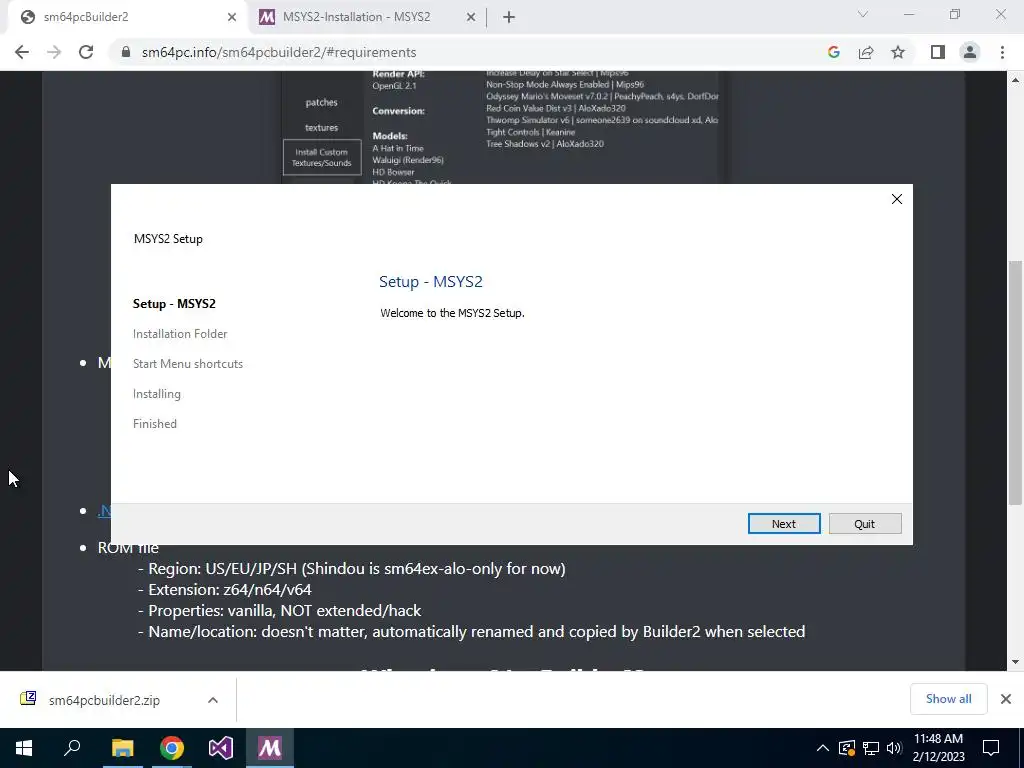Open the Chrome three-dot menu
Screen dimensions: 1024x768
pos(1002,52)
